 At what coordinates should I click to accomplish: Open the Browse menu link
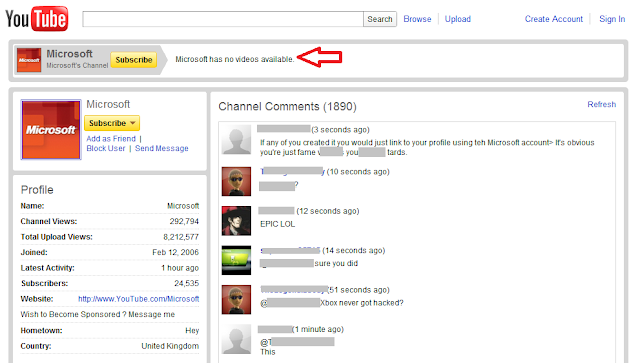[417, 19]
